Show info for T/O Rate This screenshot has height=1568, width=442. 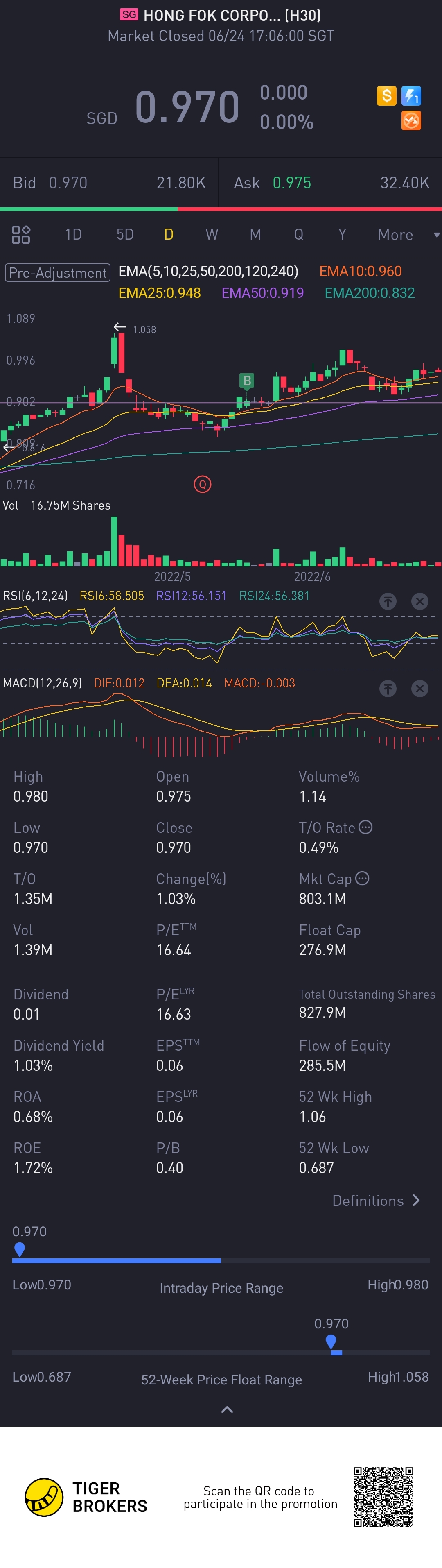coord(365,827)
